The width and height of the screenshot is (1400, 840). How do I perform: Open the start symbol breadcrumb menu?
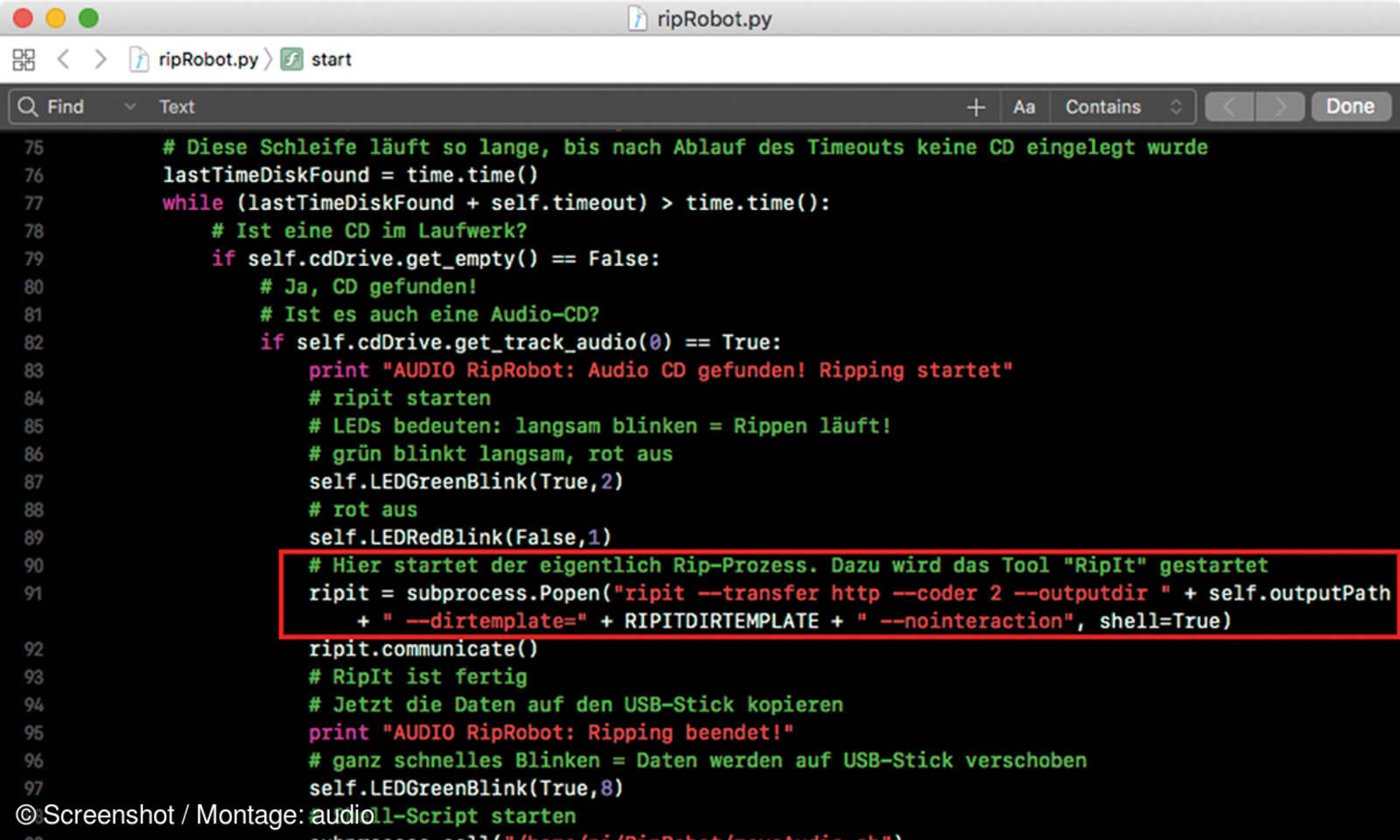(x=331, y=59)
